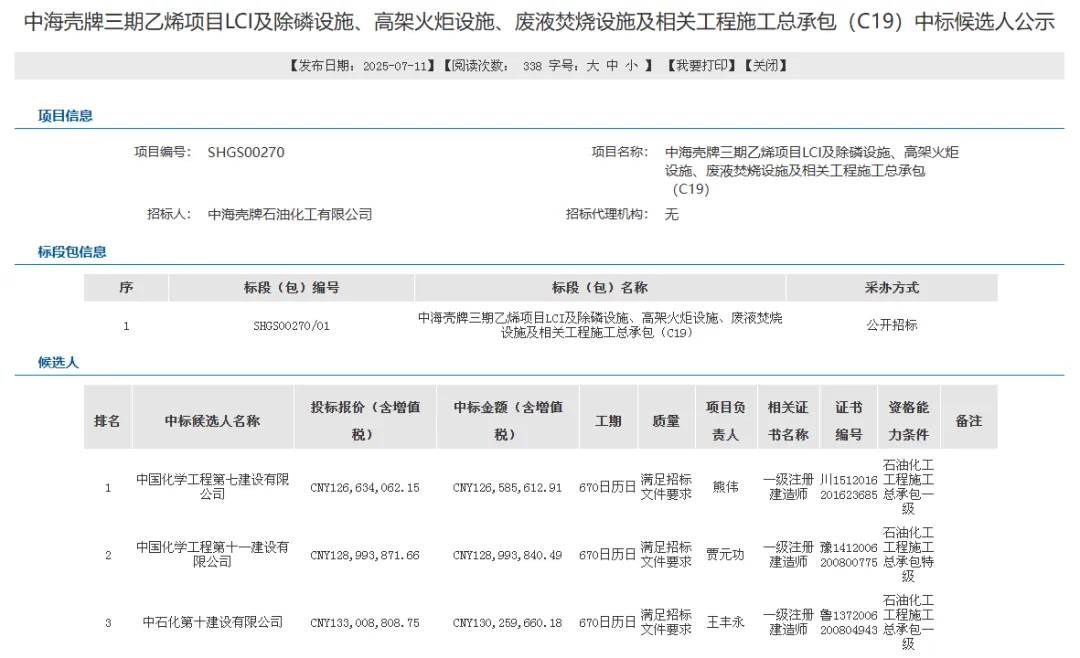This screenshot has width=1080, height=658.
Task: Click the page title headline text
Action: pos(539,22)
